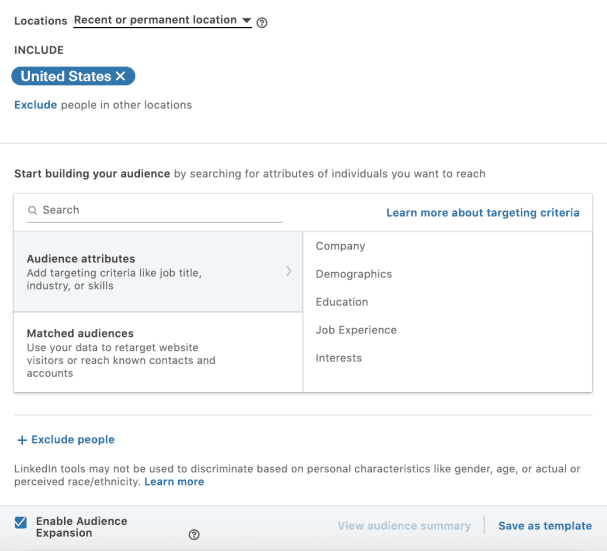The width and height of the screenshot is (607, 551).
Task: Click the Exclude people in other locations link
Action: tap(35, 105)
